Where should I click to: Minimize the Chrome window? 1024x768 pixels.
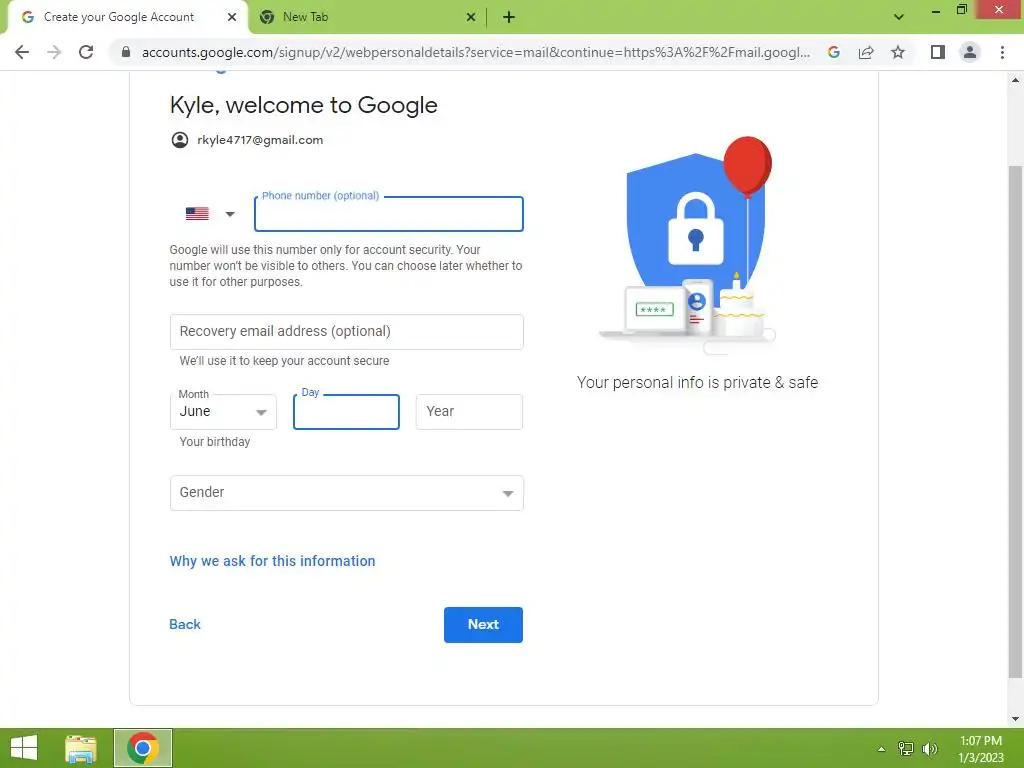(935, 10)
